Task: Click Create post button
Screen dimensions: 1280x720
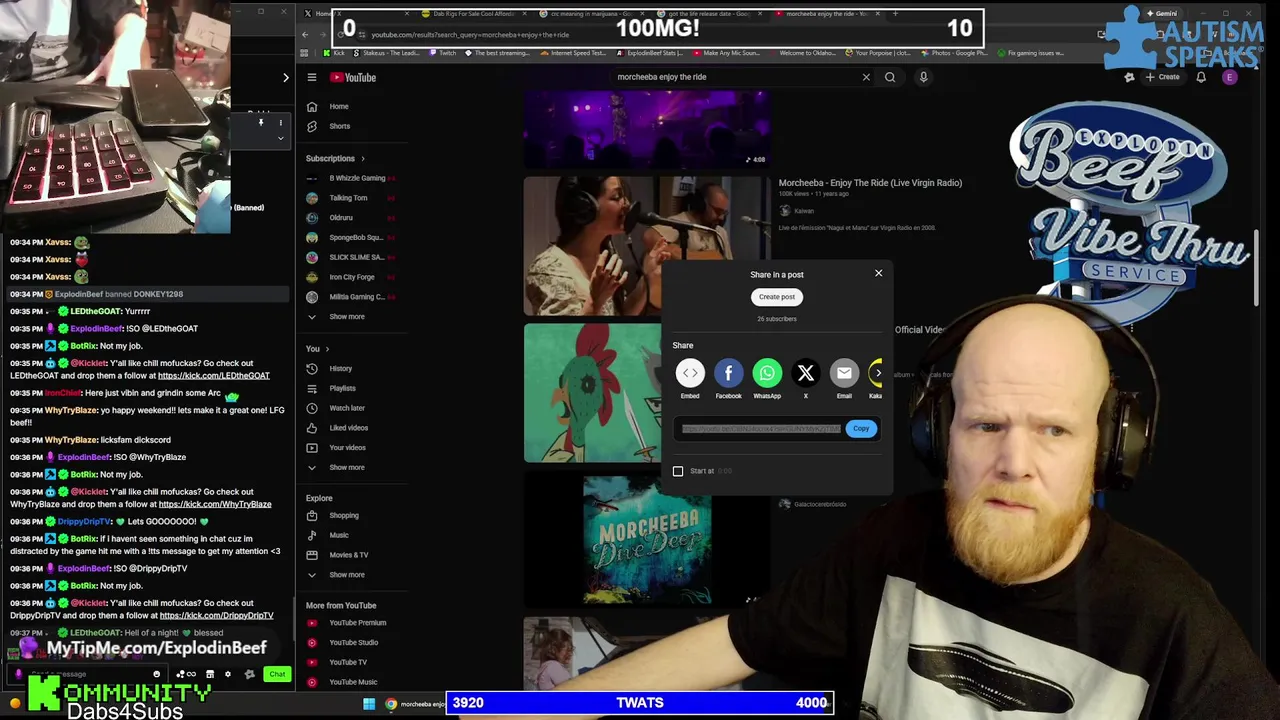Action: tap(776, 297)
